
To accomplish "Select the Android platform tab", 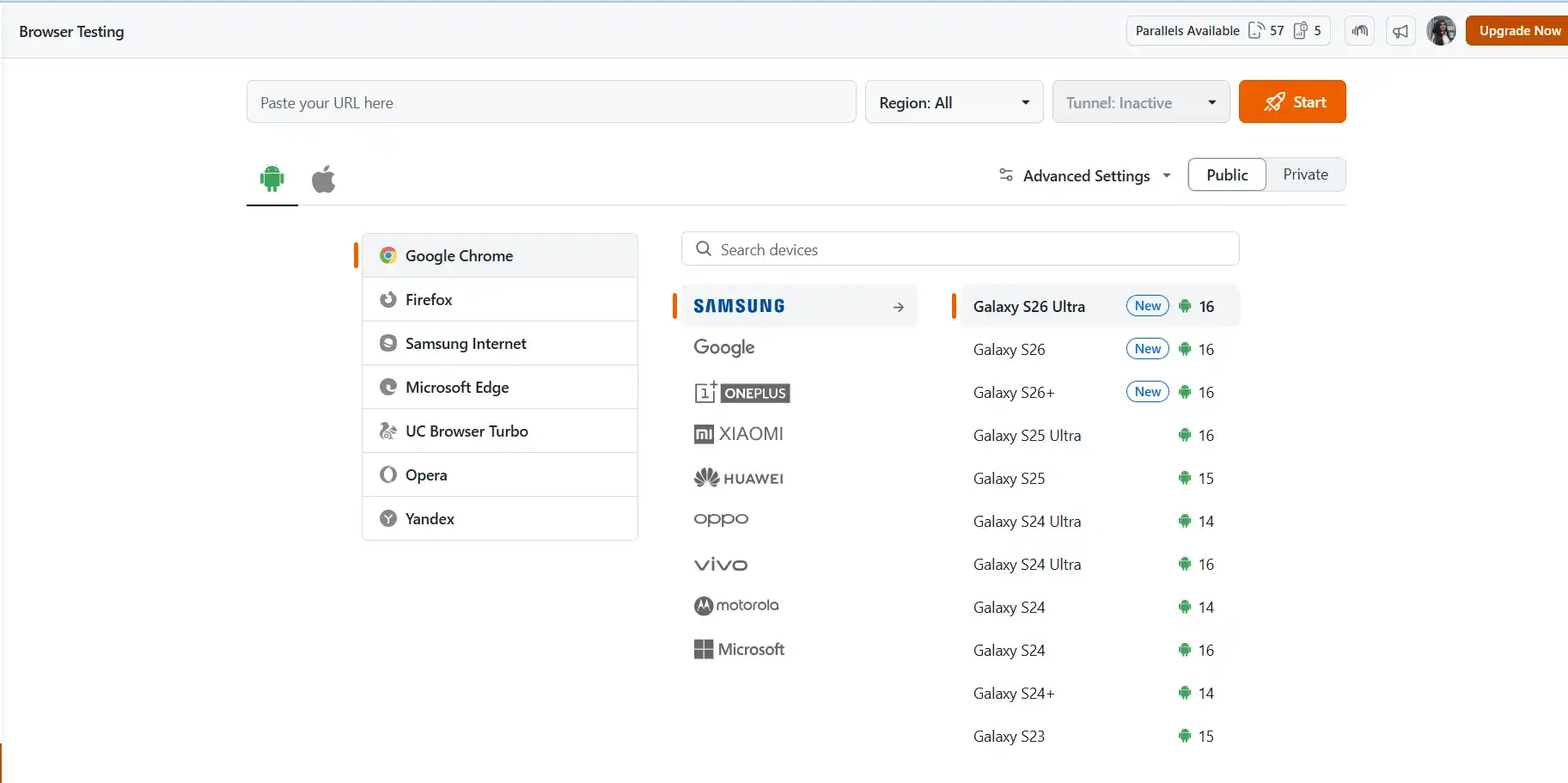I will (272, 179).
